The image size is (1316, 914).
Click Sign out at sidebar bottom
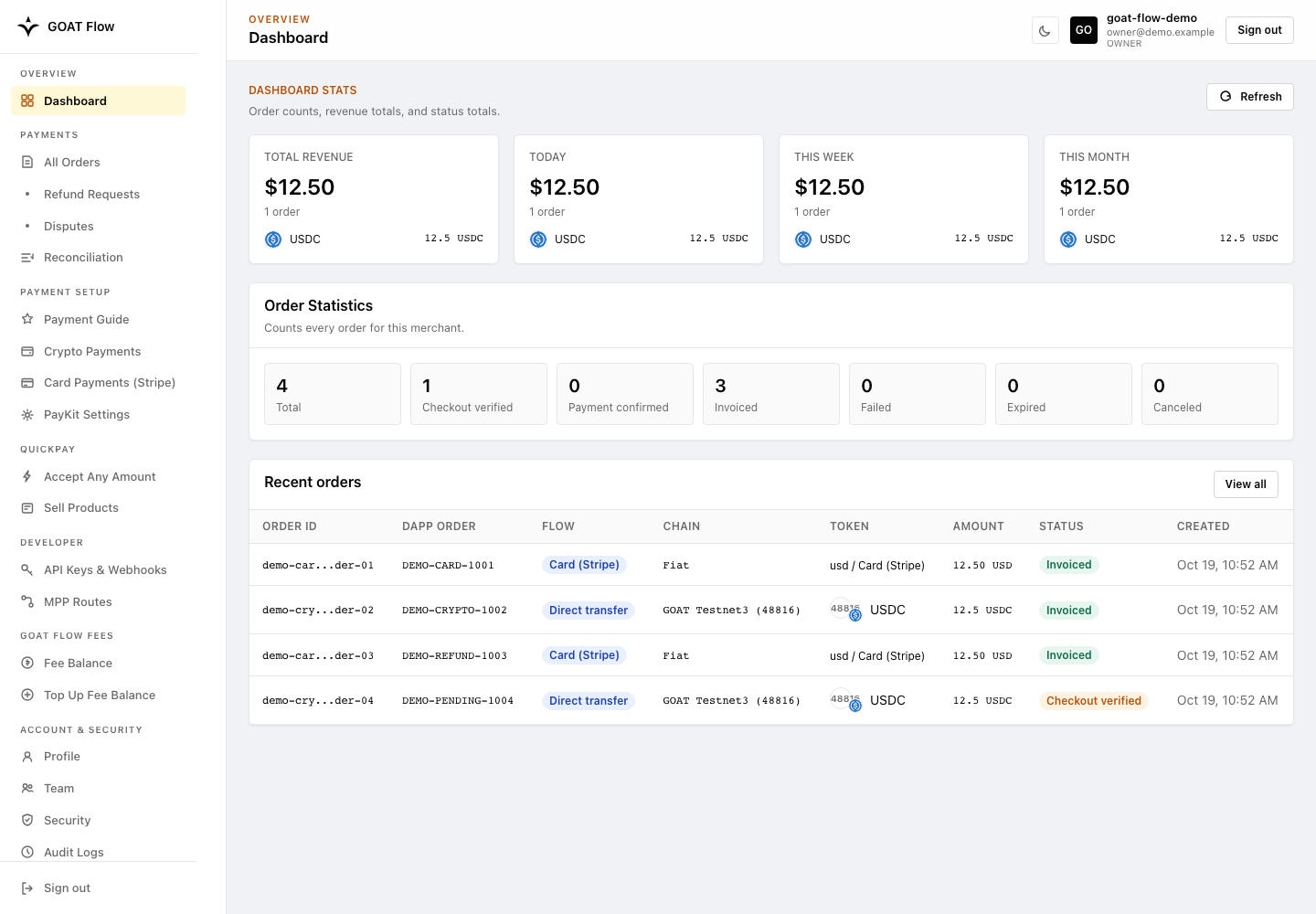[67, 887]
